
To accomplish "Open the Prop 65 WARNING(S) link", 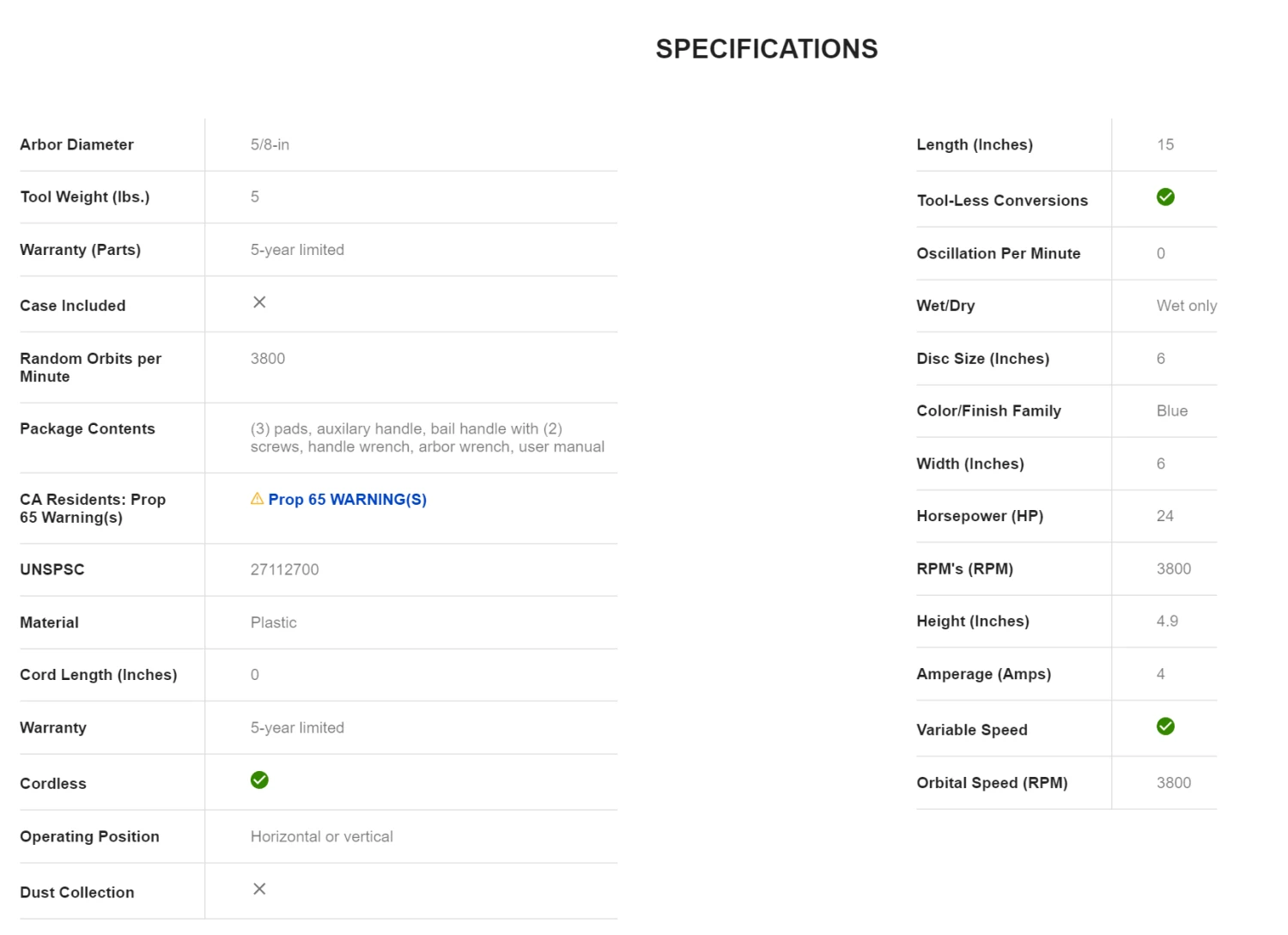I will 347,500.
